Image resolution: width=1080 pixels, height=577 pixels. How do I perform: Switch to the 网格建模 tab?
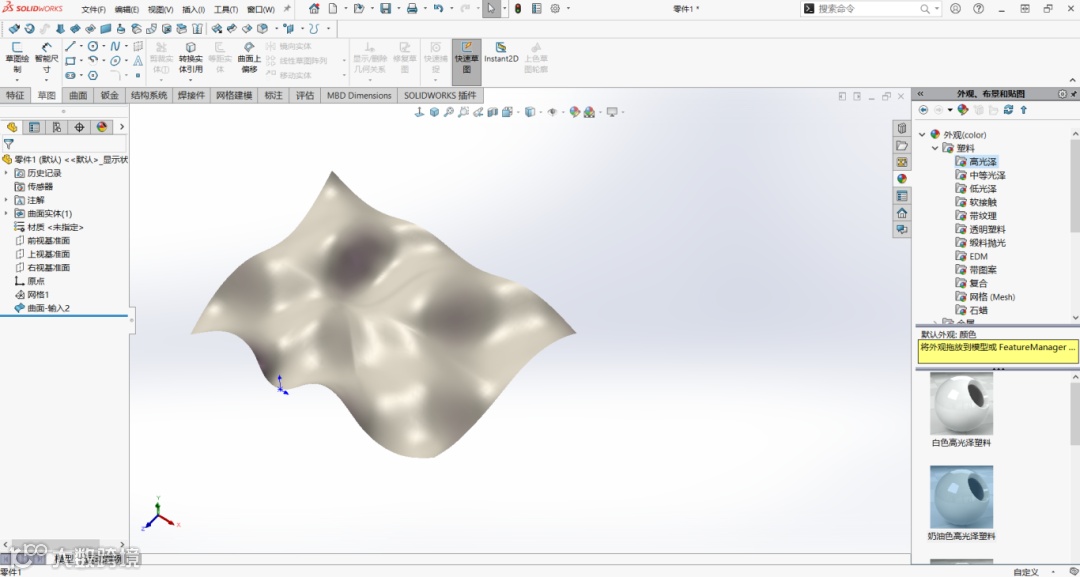tap(233, 96)
